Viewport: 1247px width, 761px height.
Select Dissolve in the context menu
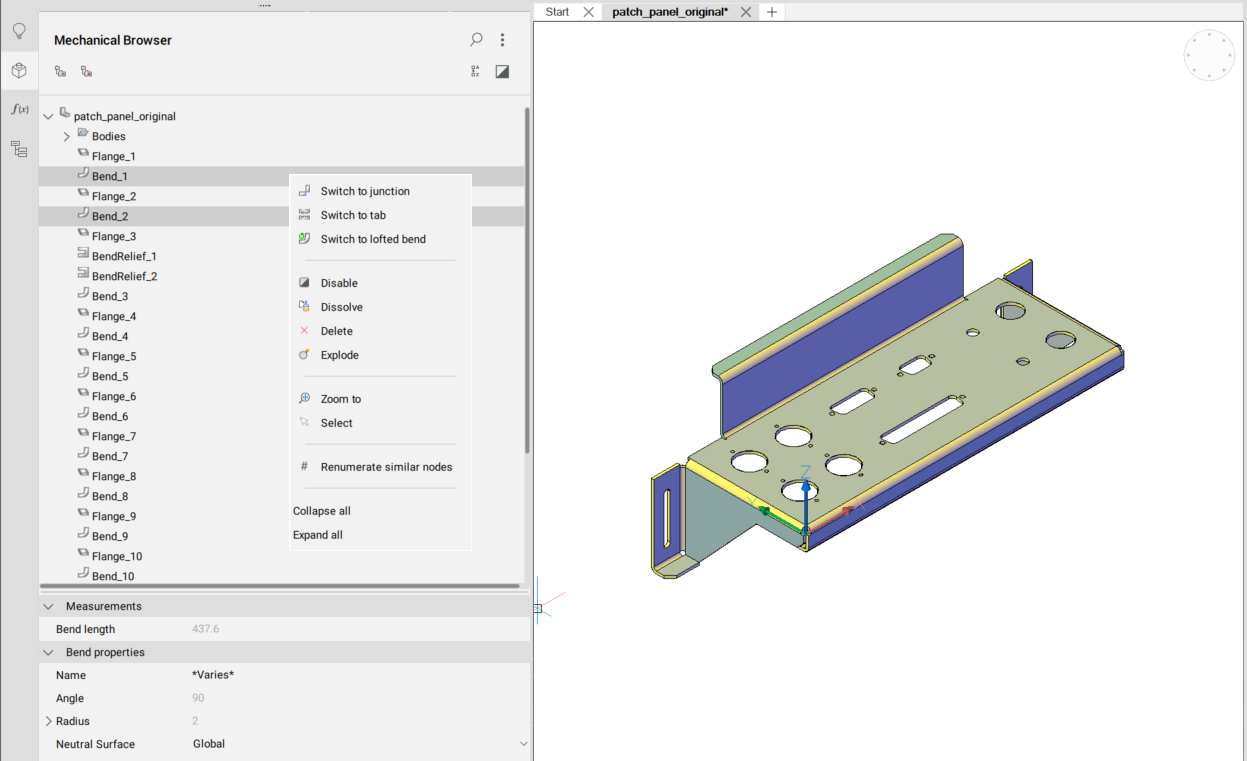coord(341,307)
